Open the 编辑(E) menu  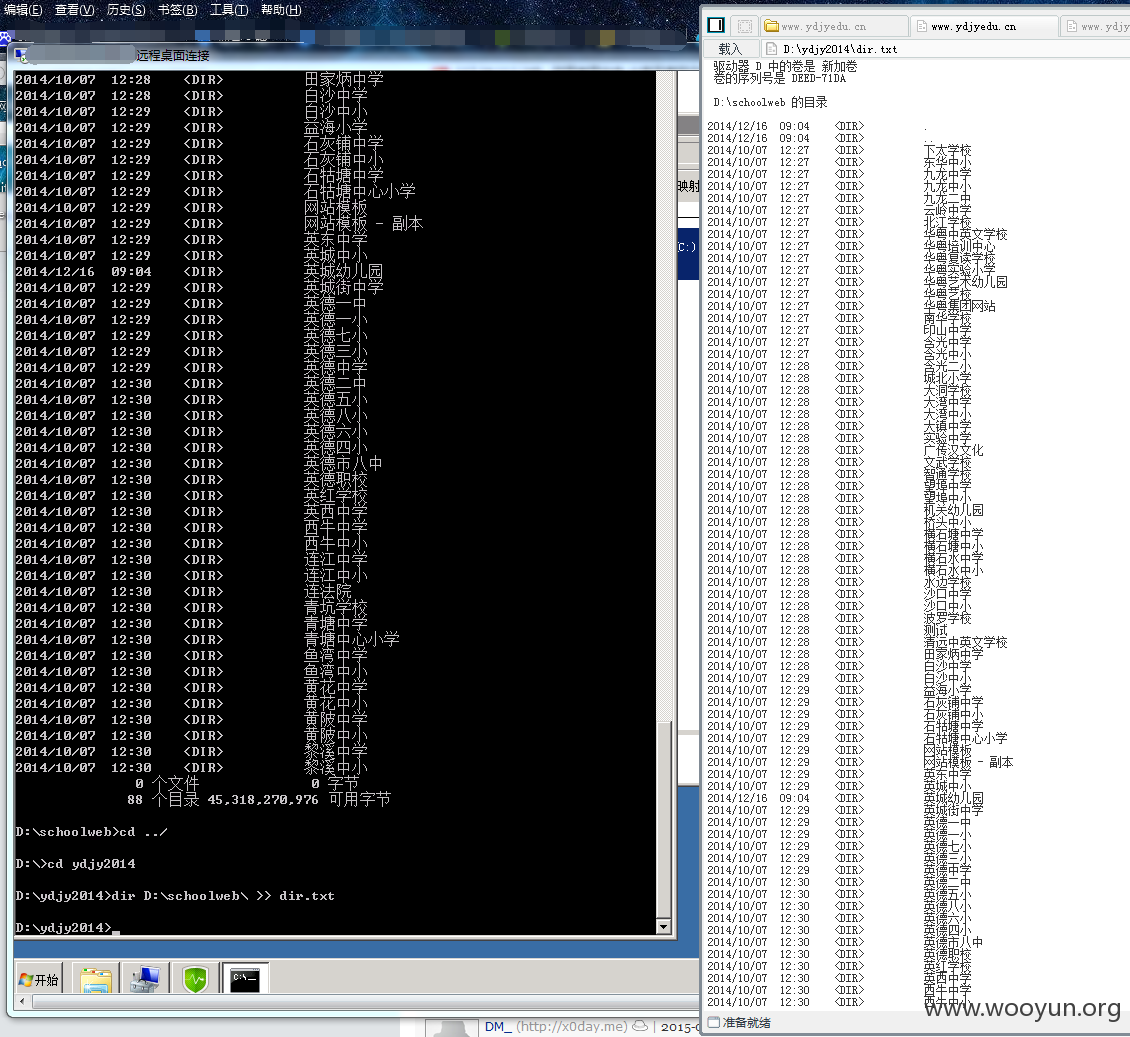click(x=22, y=9)
